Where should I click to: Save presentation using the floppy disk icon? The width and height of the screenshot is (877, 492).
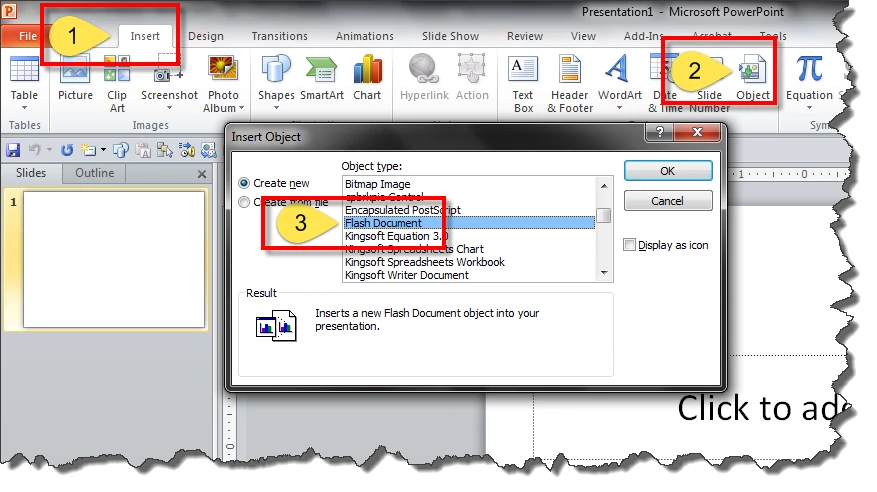[13, 150]
